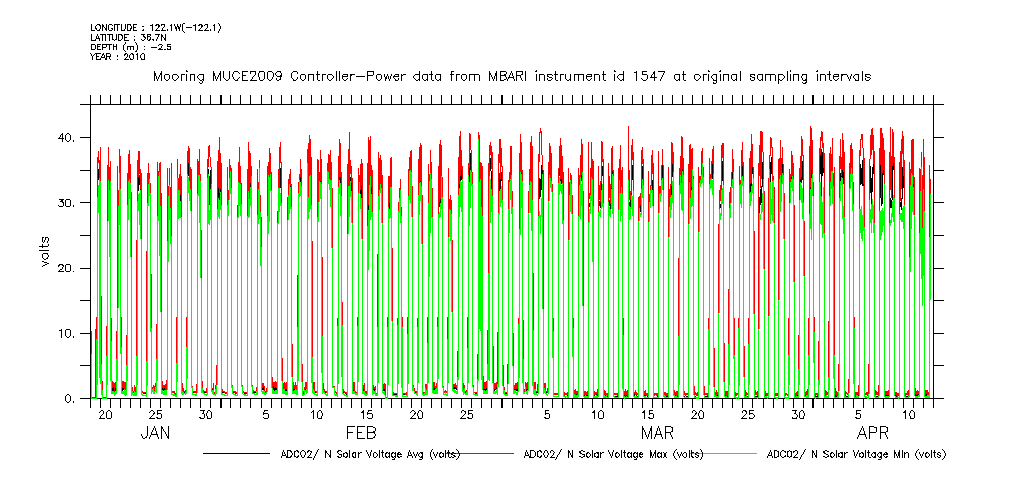Select the JAN month label

155,433
